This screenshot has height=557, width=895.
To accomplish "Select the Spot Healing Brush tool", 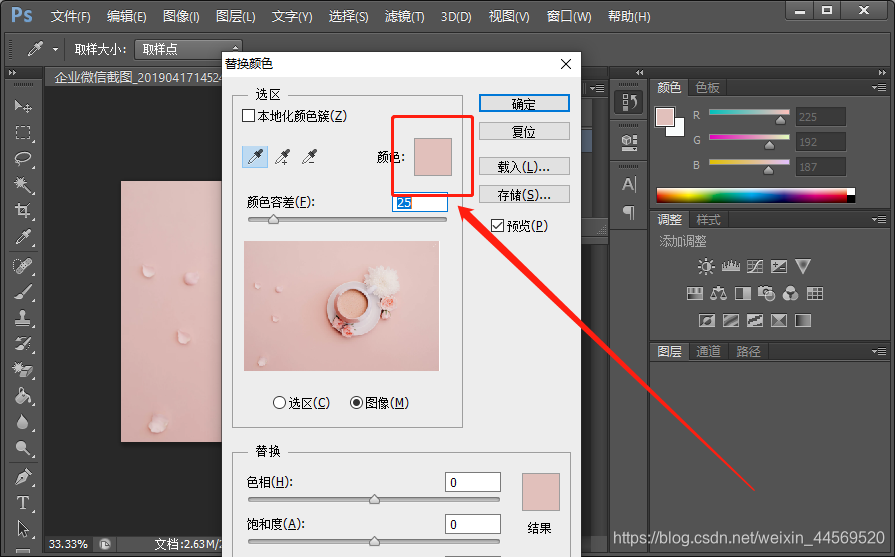I will coord(23,266).
